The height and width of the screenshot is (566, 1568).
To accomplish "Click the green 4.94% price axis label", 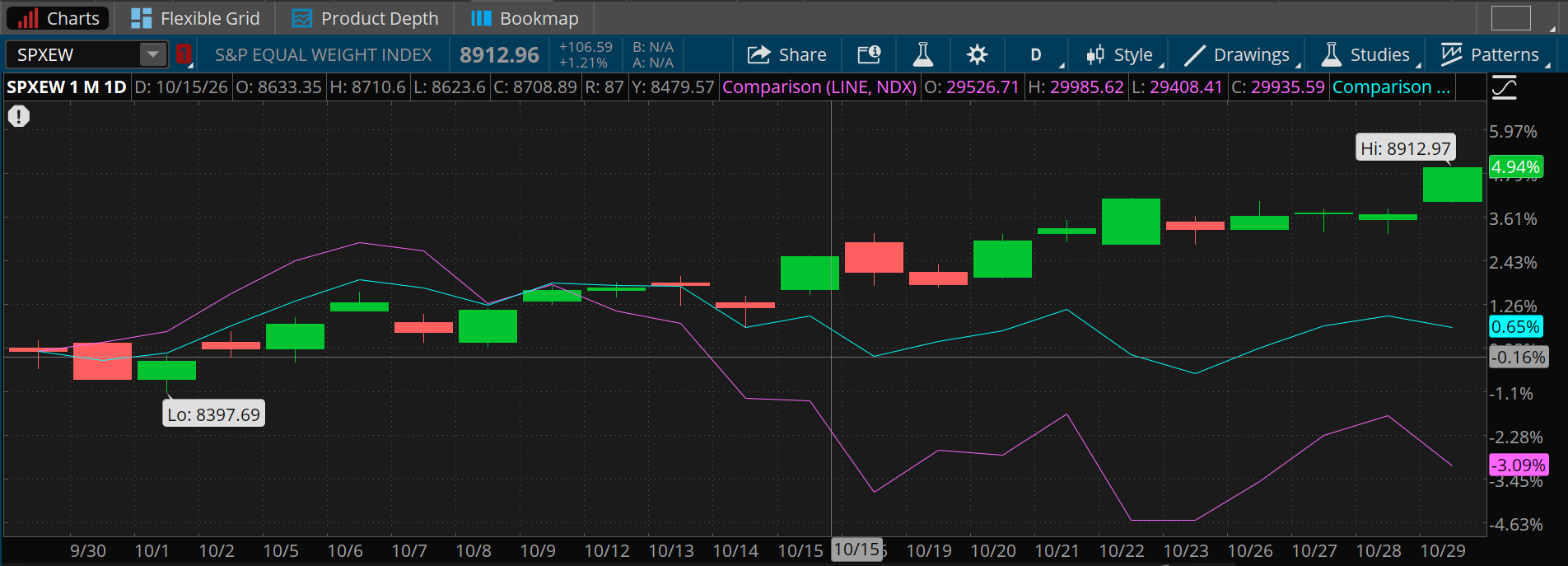I will click(1515, 167).
